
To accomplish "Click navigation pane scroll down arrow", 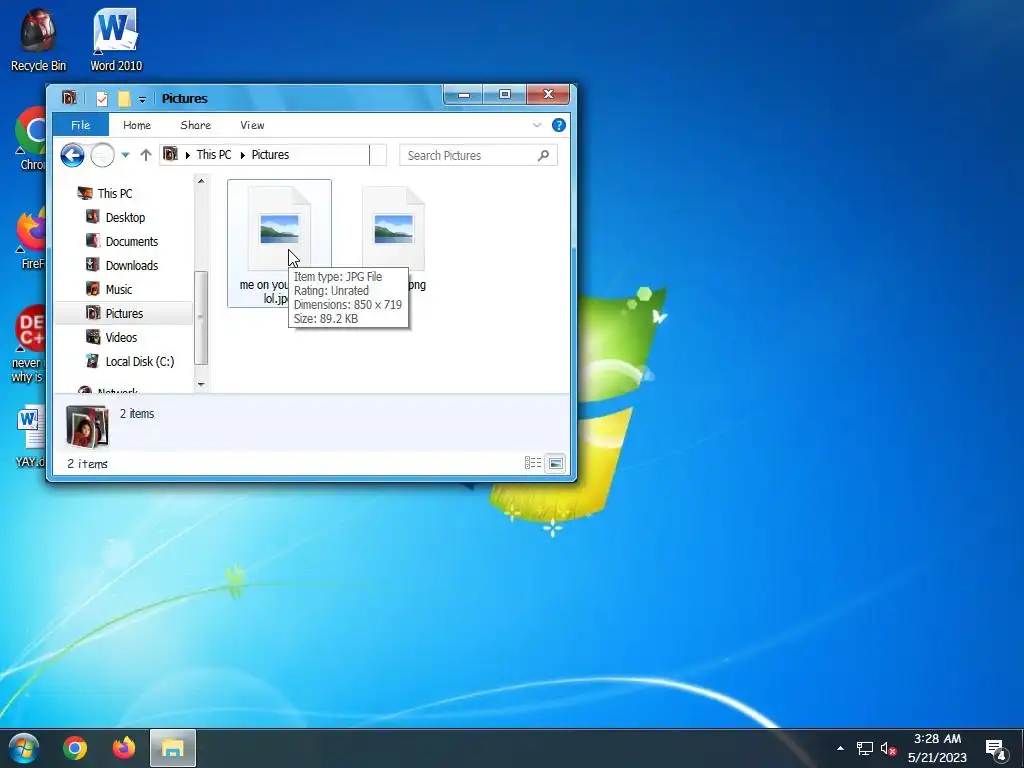I will pyautogui.click(x=201, y=385).
